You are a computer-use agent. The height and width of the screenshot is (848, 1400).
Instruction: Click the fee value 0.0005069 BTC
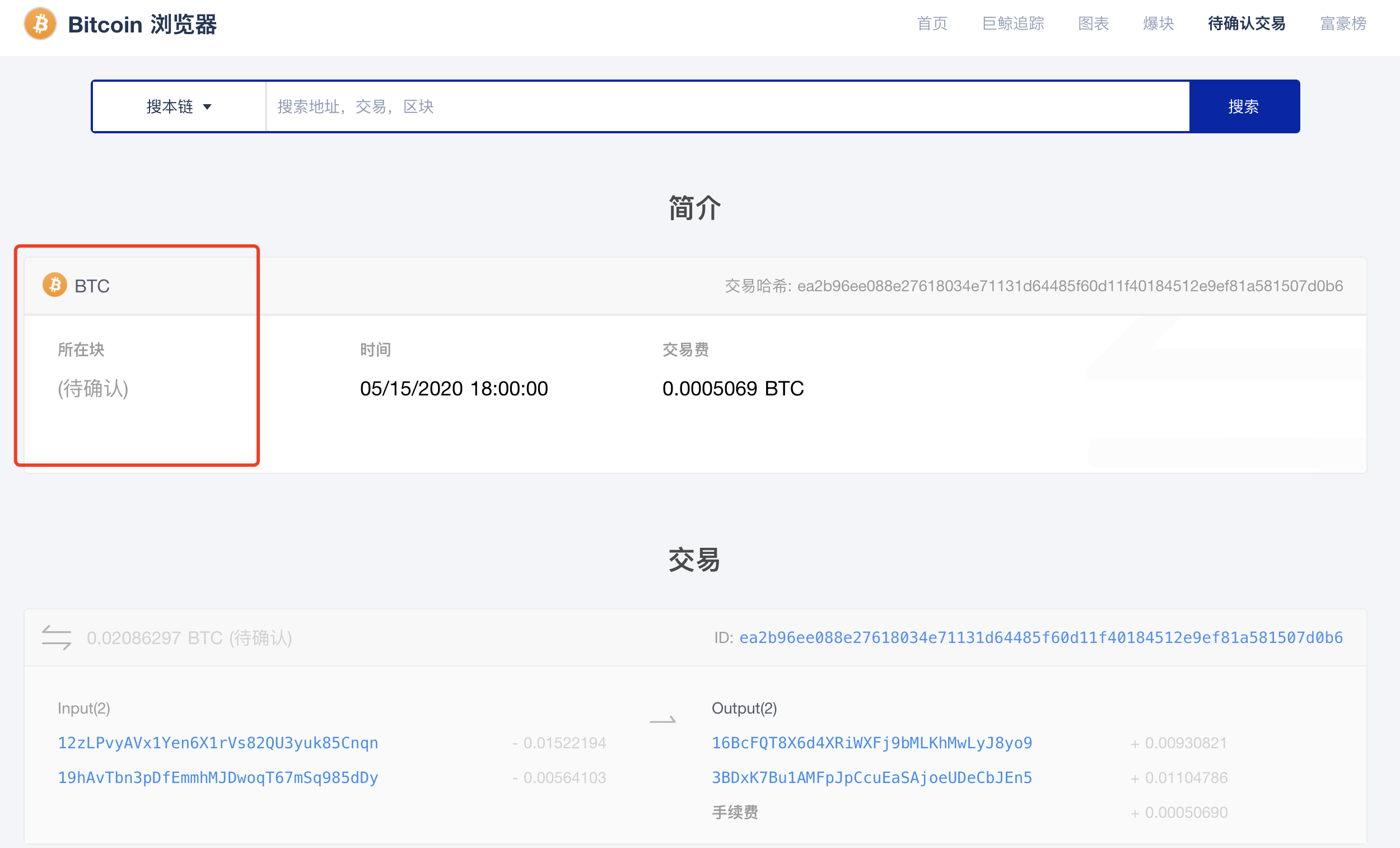click(x=733, y=389)
